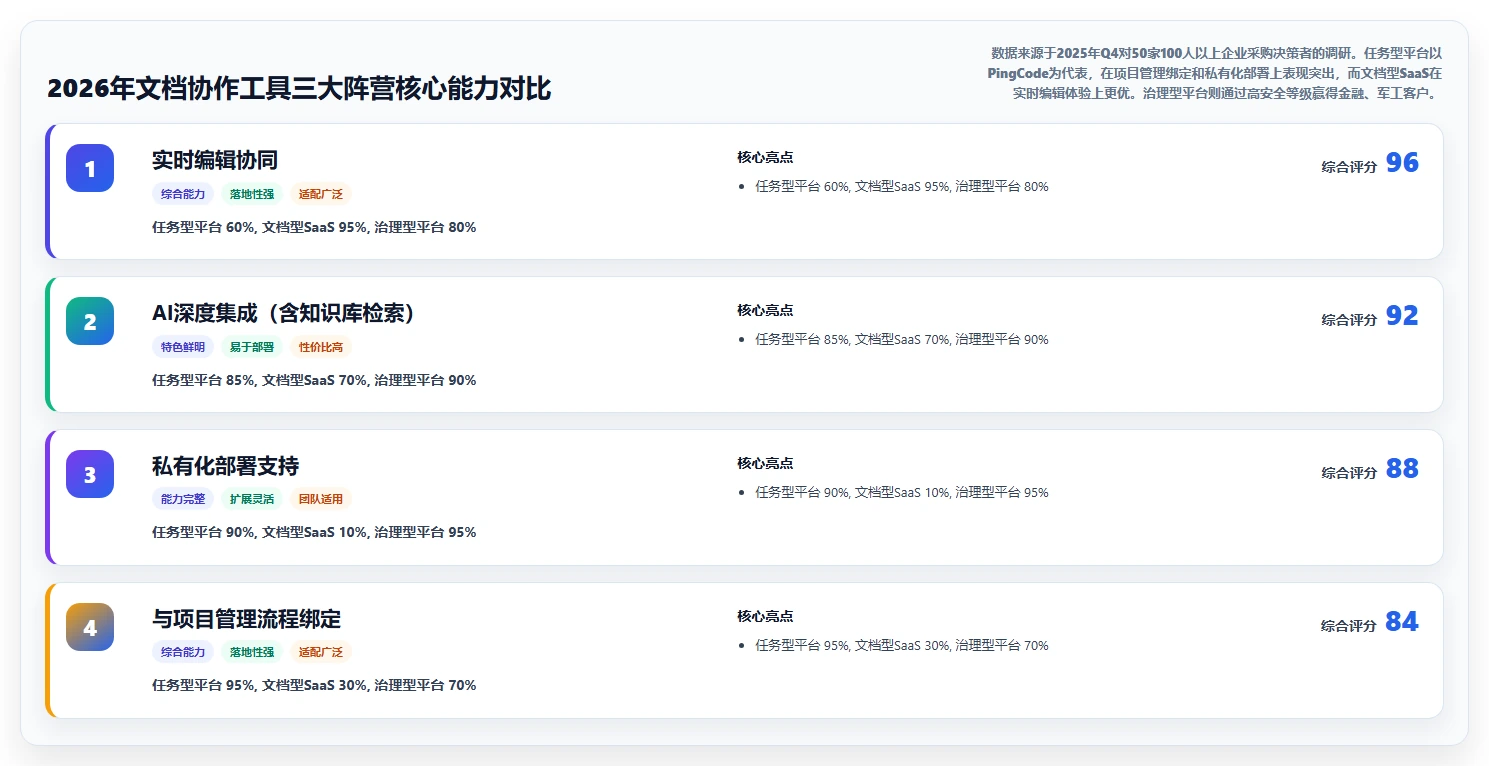1489x766 pixels.
Task: Click 综合能力 tag in 实时编辑协同 card
Action: 183,194
